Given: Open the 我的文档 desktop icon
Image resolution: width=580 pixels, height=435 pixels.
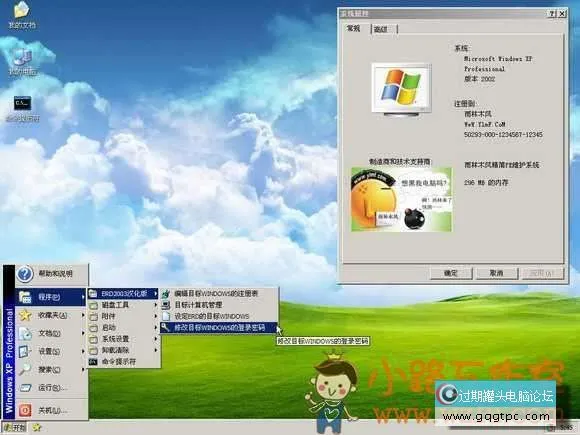Looking at the screenshot, I should (x=22, y=15).
